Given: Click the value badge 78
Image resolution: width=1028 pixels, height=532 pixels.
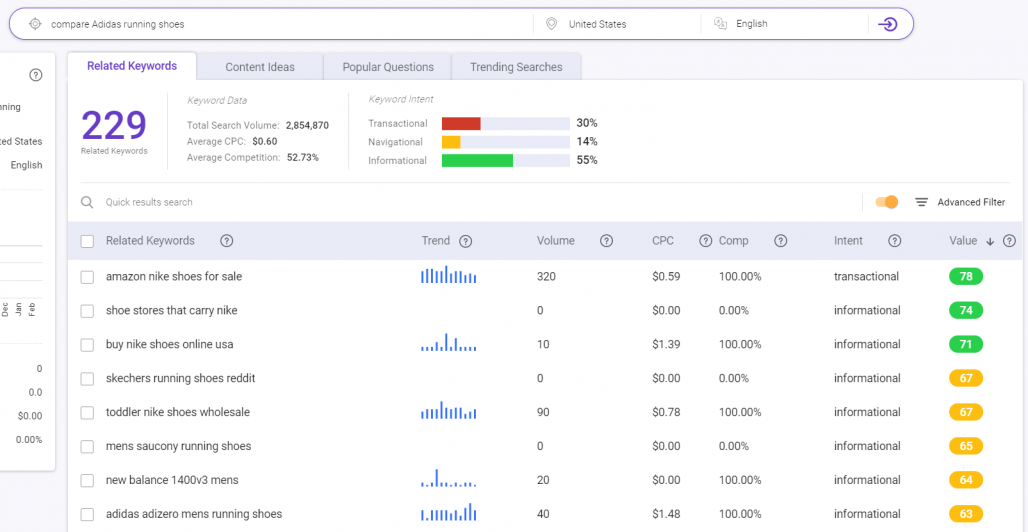Looking at the screenshot, I should coord(966,277).
